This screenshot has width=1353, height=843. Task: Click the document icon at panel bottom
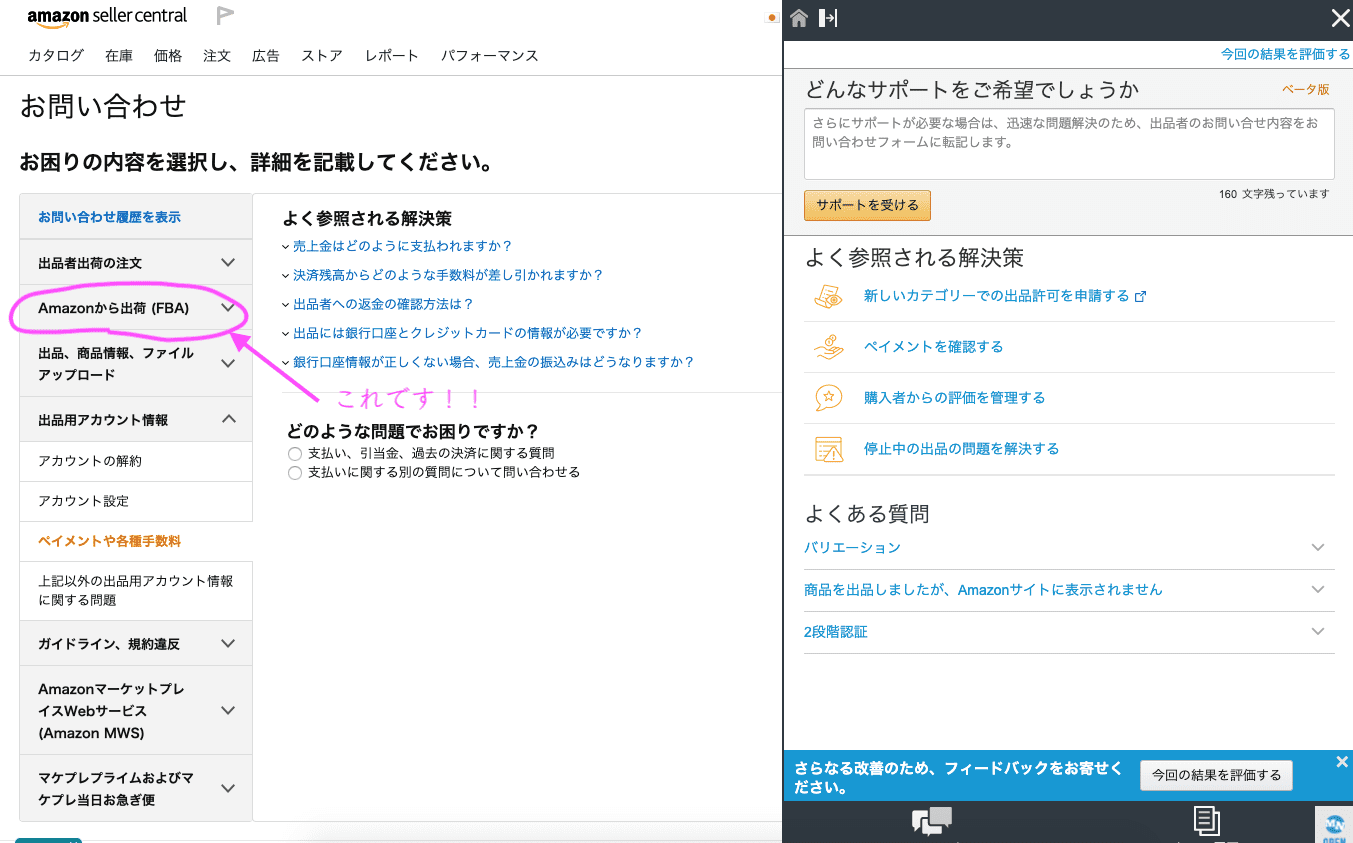[x=1207, y=822]
